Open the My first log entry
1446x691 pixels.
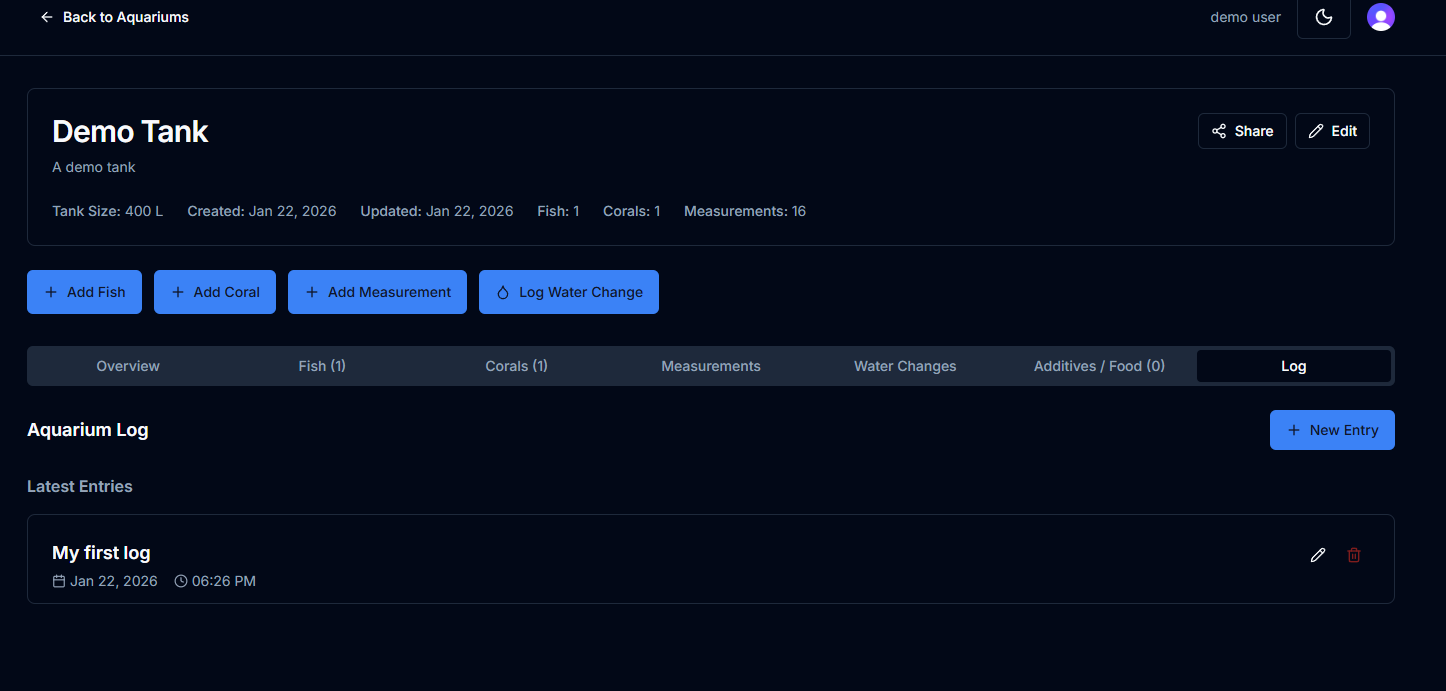101,553
